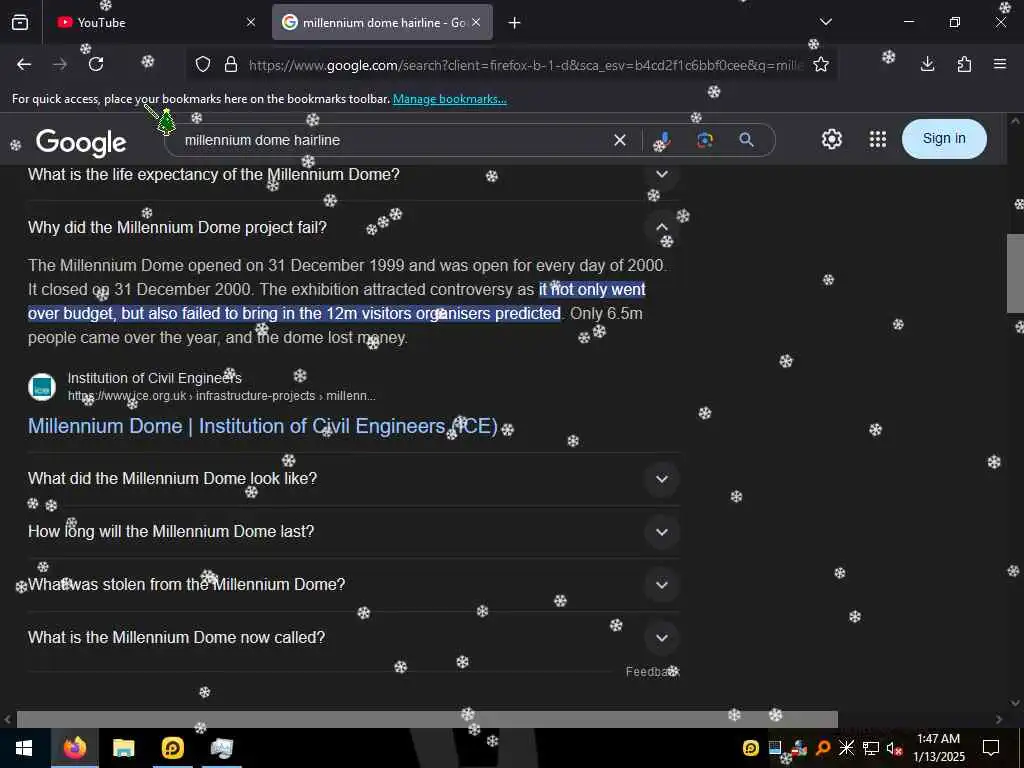Open tracking protection shield info
Screen dimensions: 1024x768
[x=203, y=65]
